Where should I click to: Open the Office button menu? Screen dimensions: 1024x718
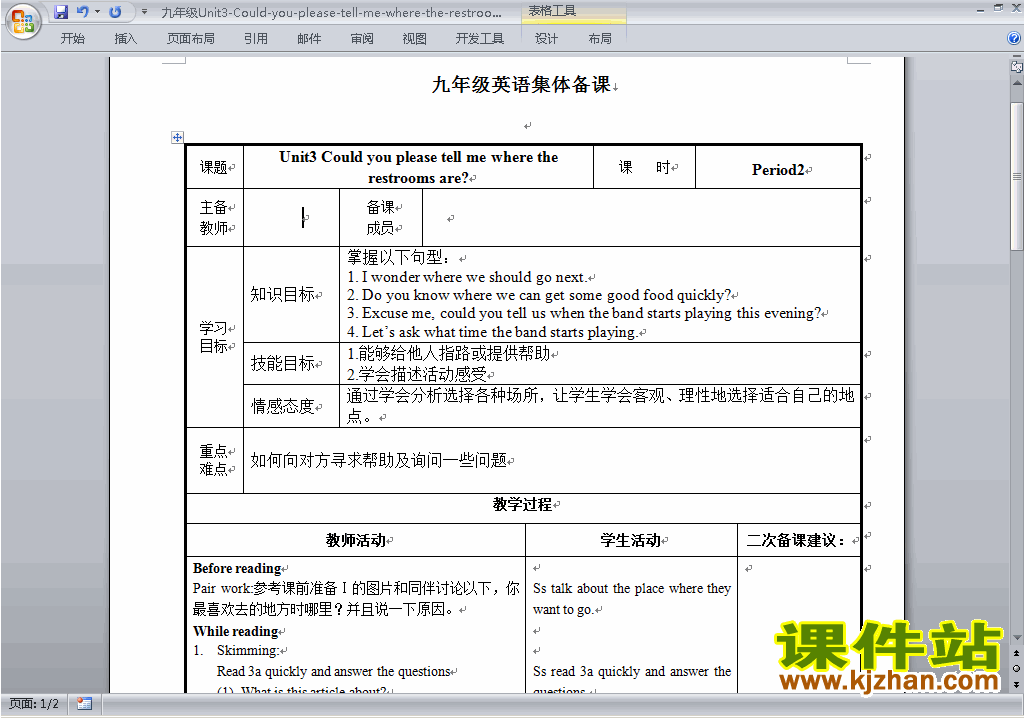[23, 22]
